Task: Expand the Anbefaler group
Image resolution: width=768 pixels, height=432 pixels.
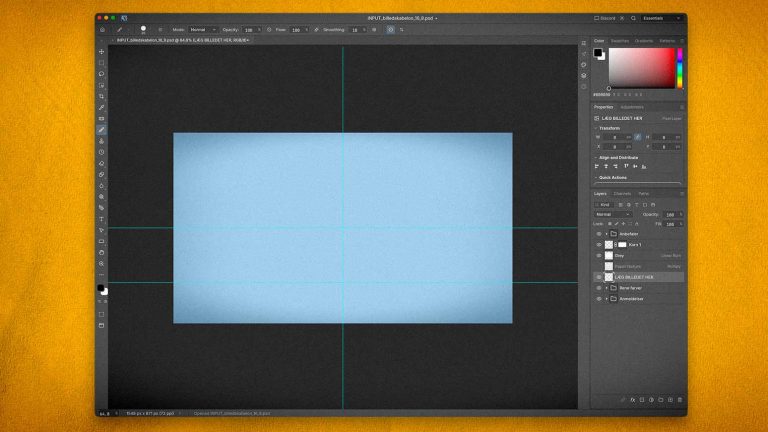Action: point(606,234)
